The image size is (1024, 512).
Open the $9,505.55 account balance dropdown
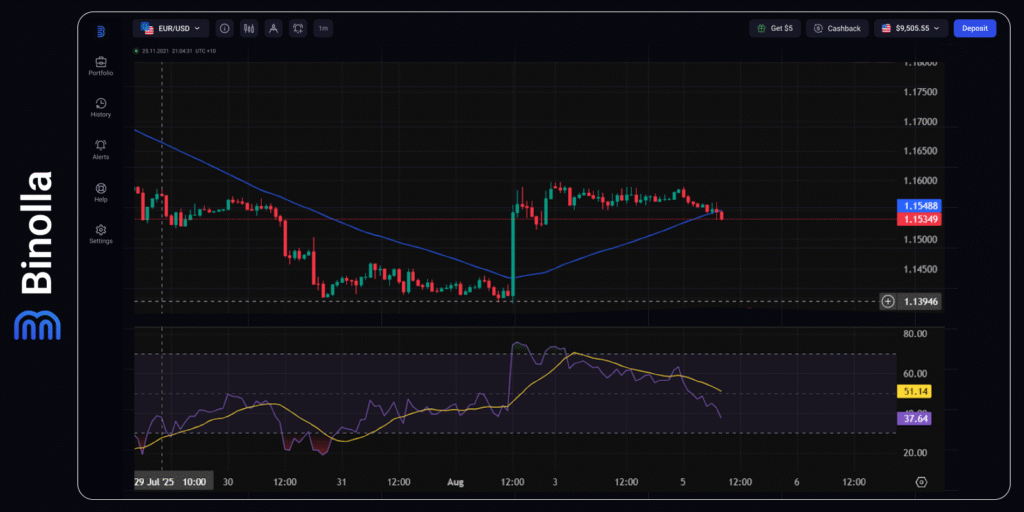click(x=910, y=29)
